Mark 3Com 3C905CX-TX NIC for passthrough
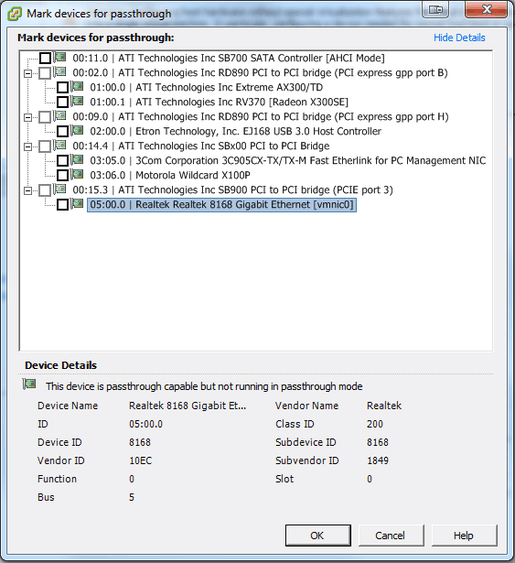Image resolution: width=515 pixels, height=563 pixels. [x=63, y=160]
